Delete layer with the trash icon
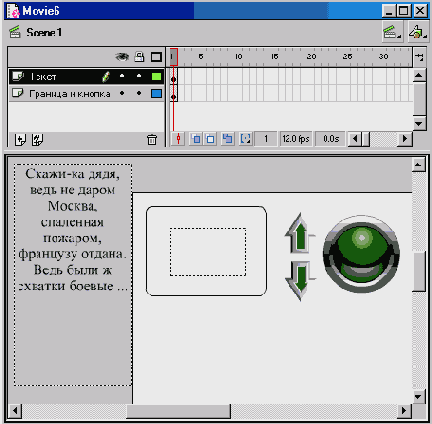 click(152, 139)
